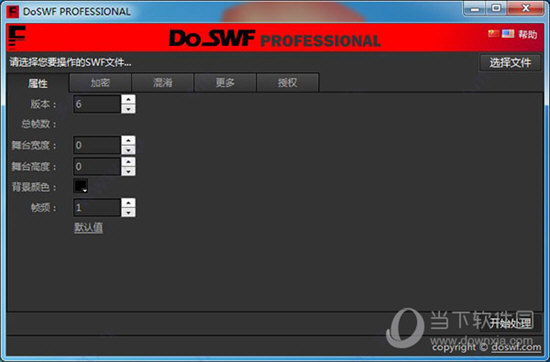Click the 开始处理 button
550x362 pixels.
511,323
